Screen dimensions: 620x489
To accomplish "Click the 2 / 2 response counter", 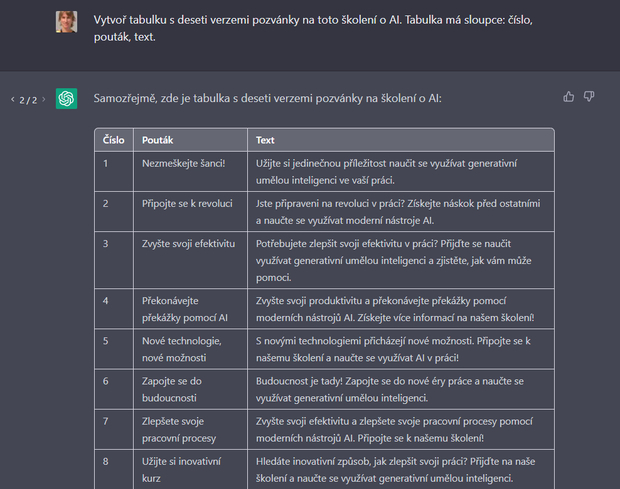I will pyautogui.click(x=28, y=100).
